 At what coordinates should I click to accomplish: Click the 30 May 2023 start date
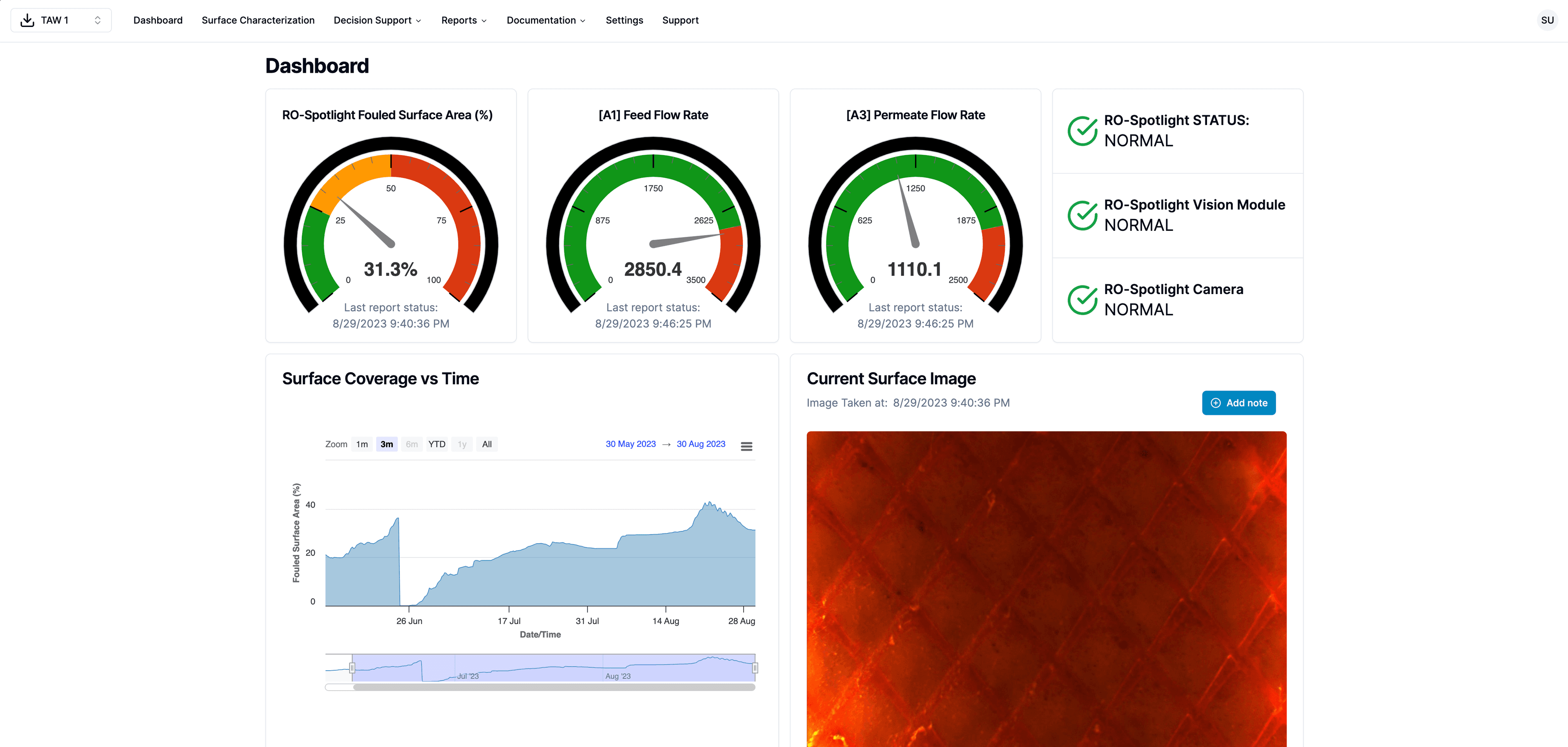pyautogui.click(x=630, y=444)
